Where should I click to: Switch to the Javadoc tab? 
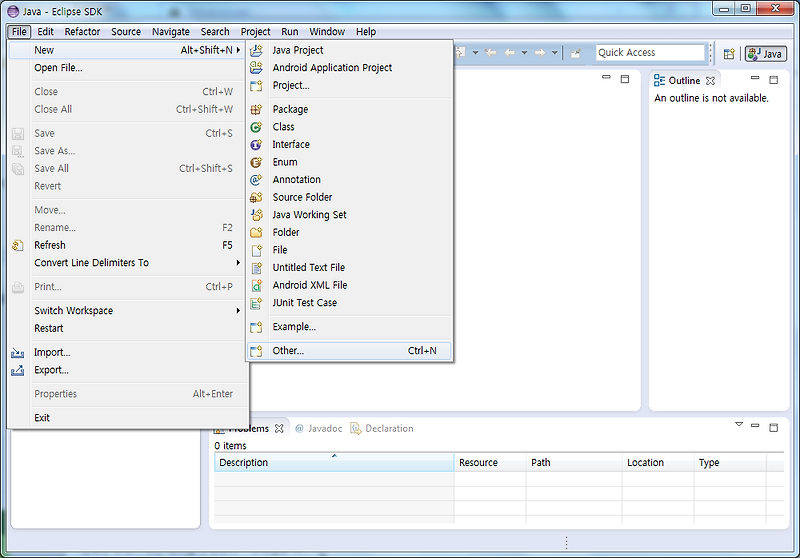point(319,428)
